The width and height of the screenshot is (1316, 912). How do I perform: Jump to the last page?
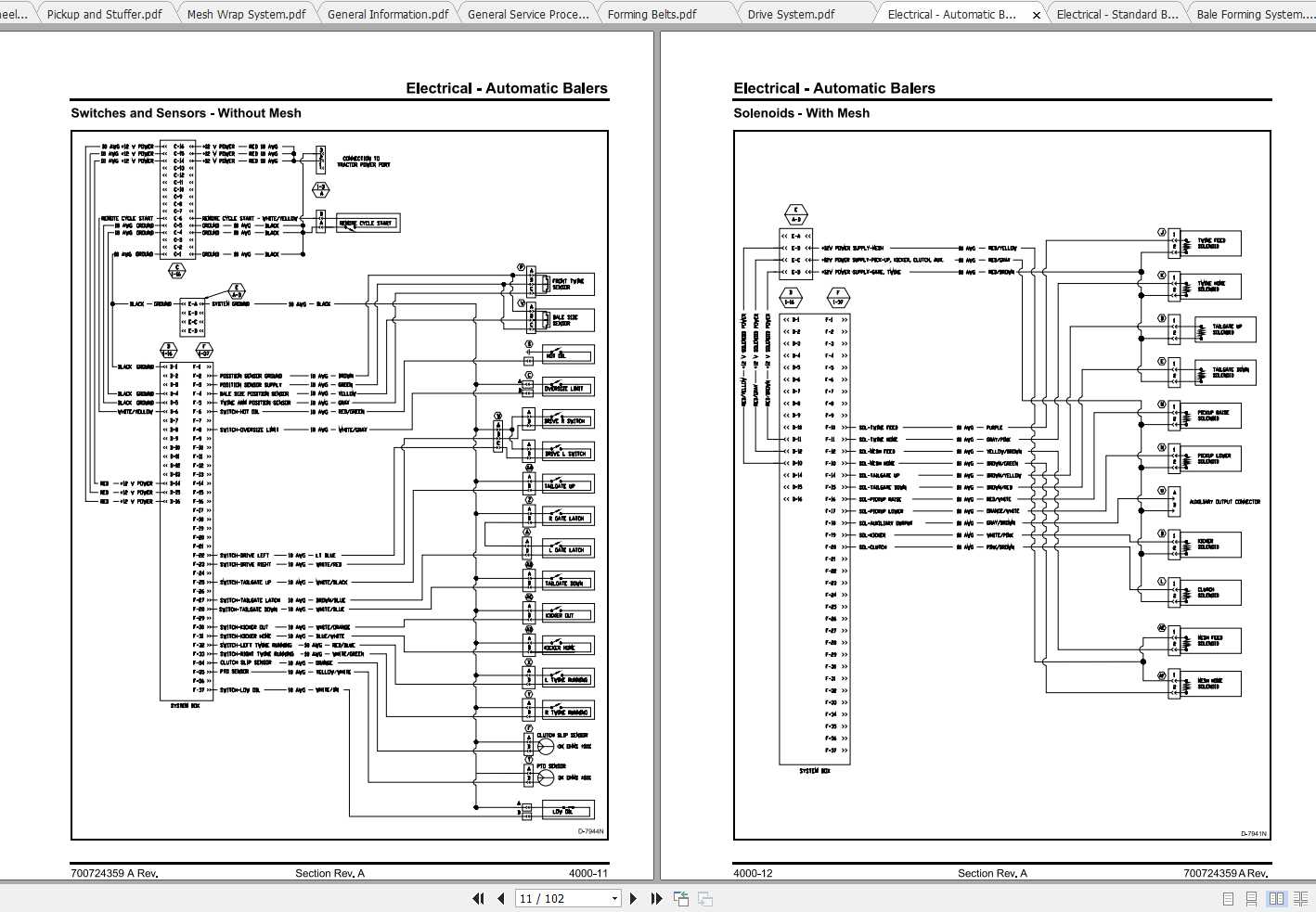tap(656, 898)
